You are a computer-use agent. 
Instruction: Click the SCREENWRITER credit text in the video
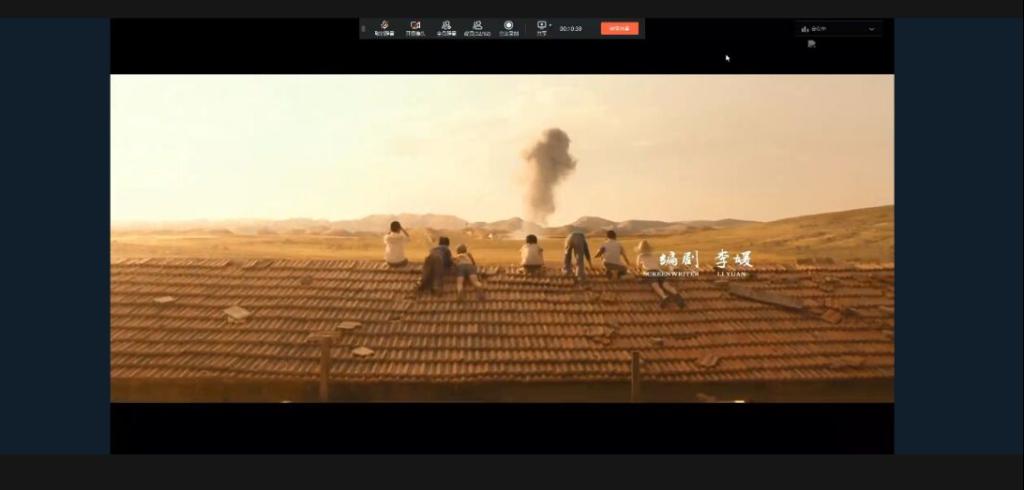[672, 272]
